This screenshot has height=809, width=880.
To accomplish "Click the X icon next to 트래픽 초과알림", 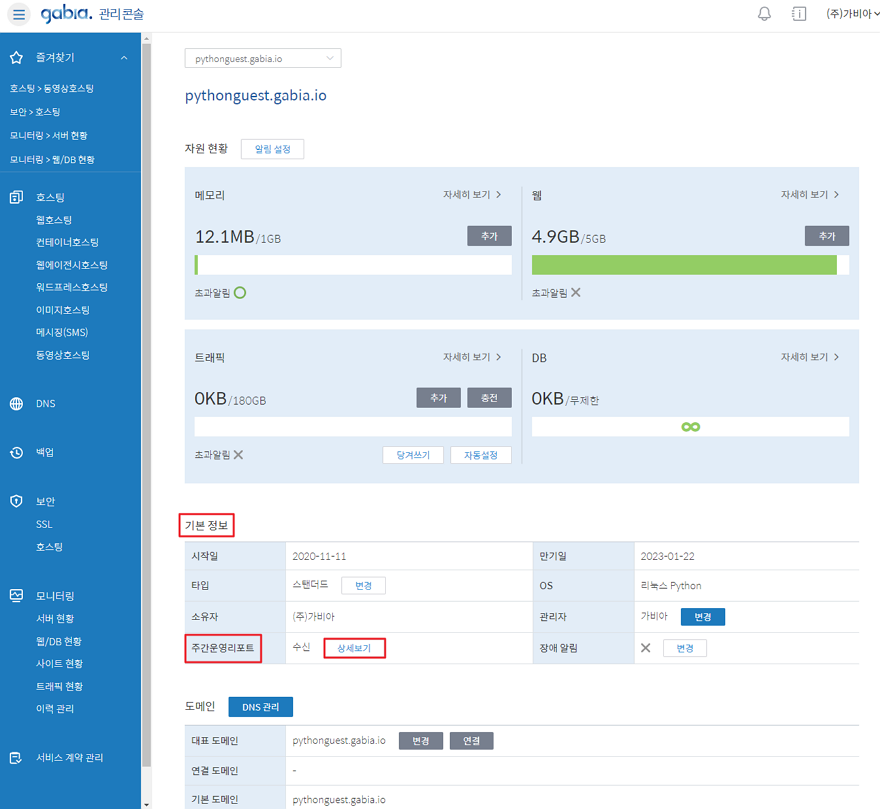I will [239, 455].
